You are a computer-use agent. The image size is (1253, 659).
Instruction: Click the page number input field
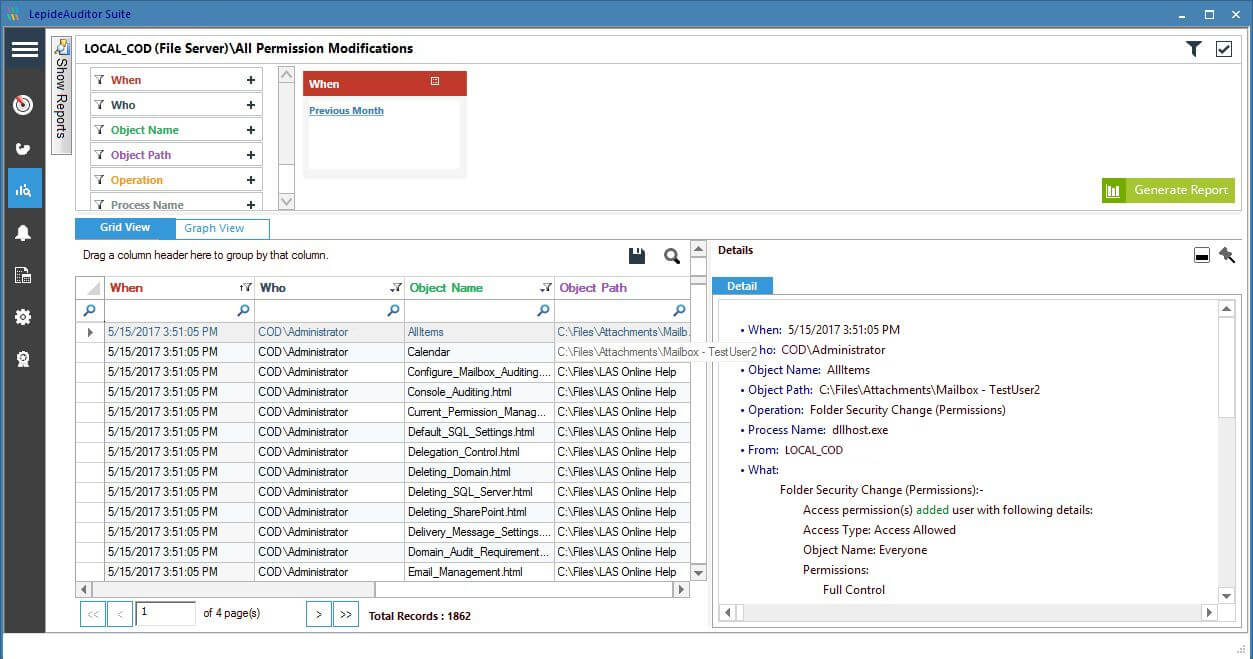click(165, 614)
